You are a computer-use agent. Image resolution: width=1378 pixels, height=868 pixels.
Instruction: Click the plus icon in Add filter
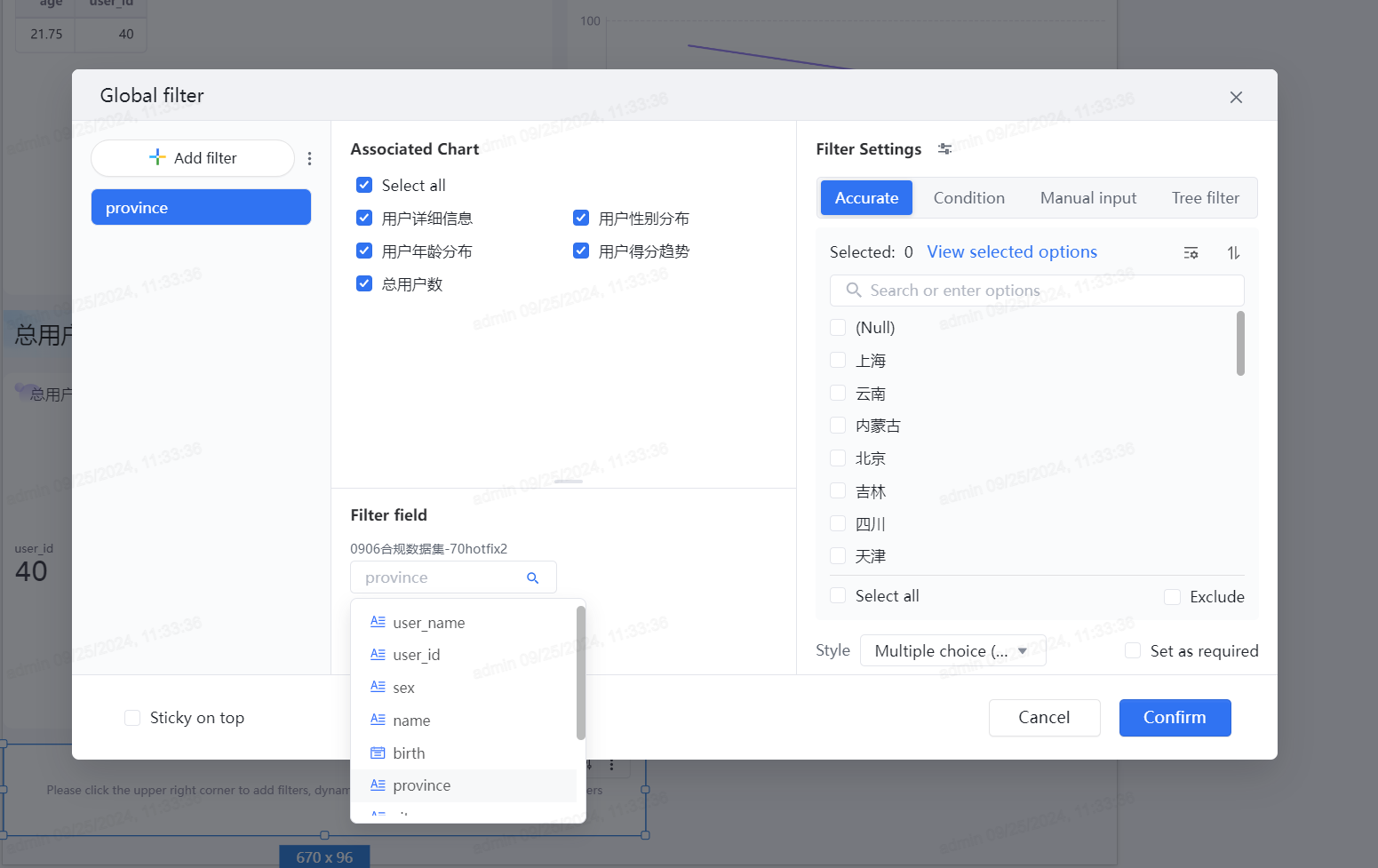(x=157, y=157)
